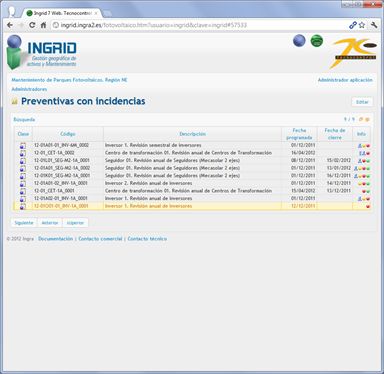Click the green telephone icon in the header
Viewport: 384px width, 374px height.
coord(317,41)
